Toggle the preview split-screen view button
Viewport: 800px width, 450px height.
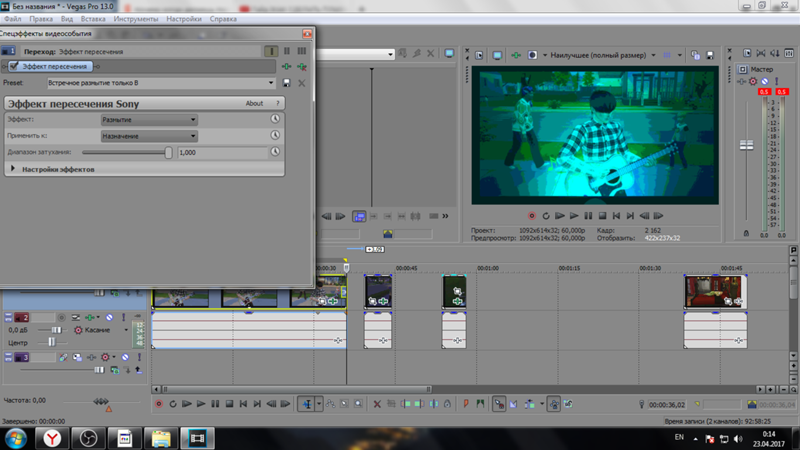coord(532,56)
